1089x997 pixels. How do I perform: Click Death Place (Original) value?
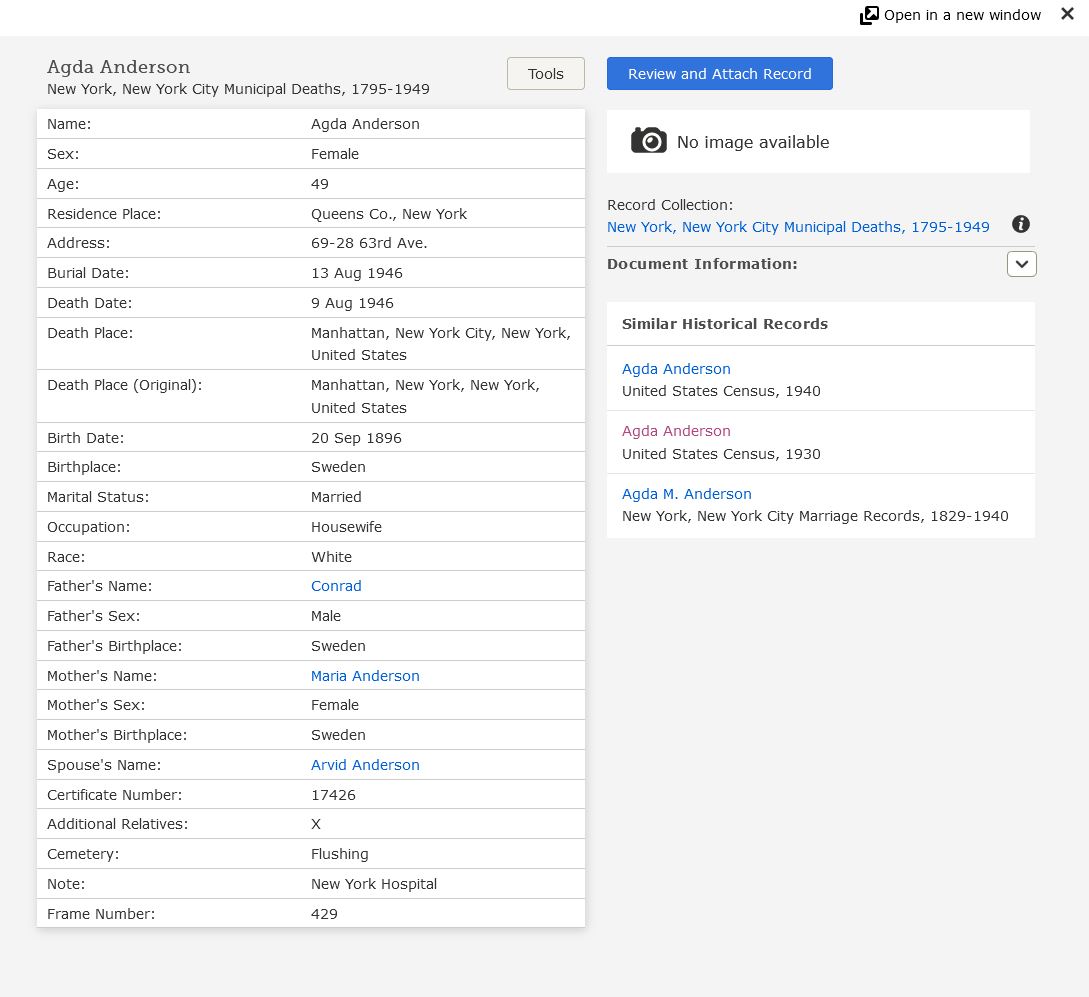[x=425, y=396]
